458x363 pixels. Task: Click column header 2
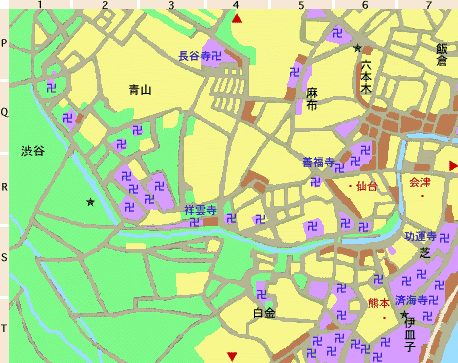(105, 5)
